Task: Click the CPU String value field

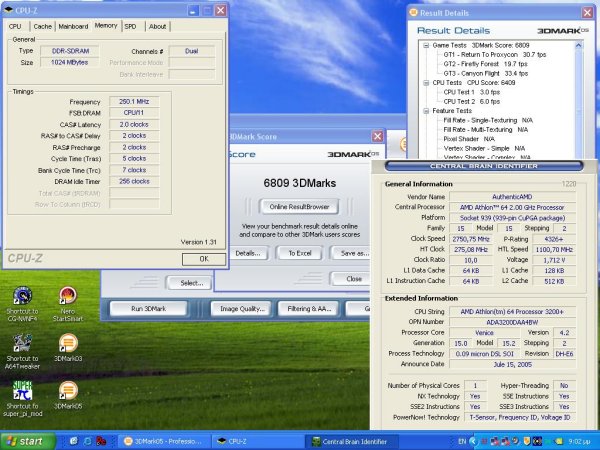Action: [512, 312]
